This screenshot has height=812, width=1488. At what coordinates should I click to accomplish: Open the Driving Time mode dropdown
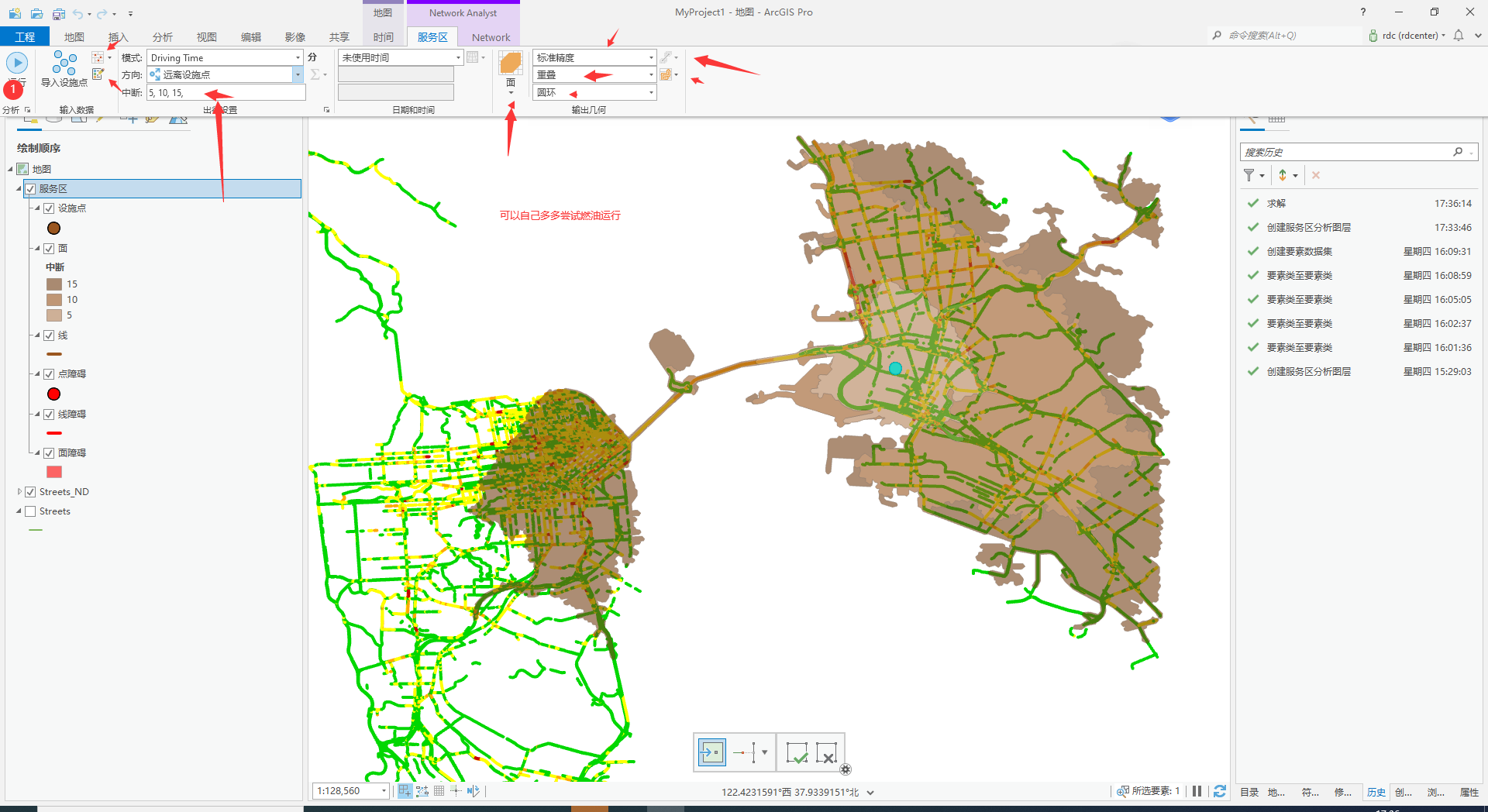click(x=298, y=57)
